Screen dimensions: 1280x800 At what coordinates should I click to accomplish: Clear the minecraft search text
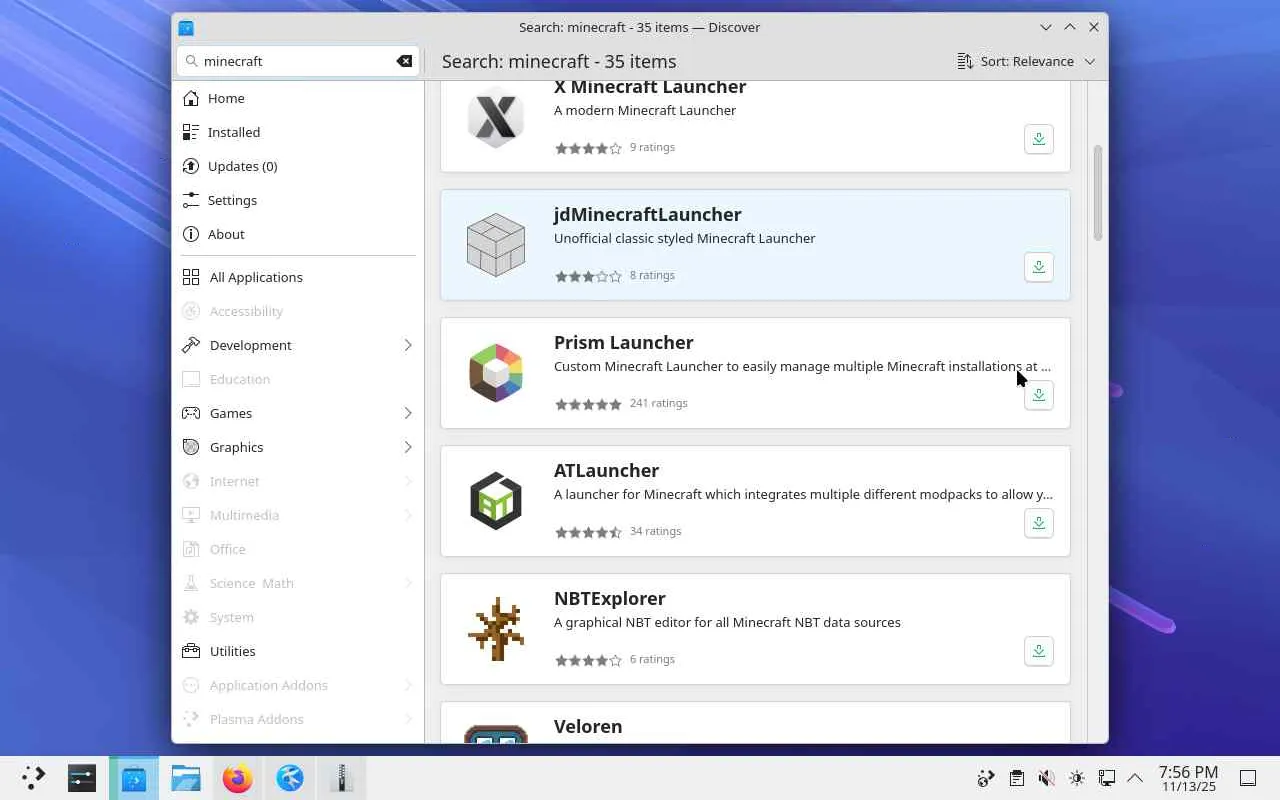[x=404, y=61]
